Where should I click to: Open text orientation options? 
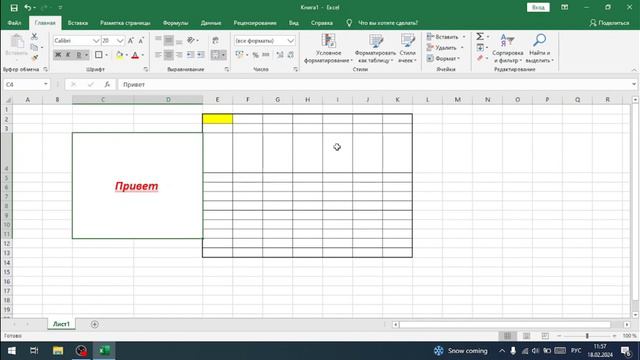(x=191, y=40)
